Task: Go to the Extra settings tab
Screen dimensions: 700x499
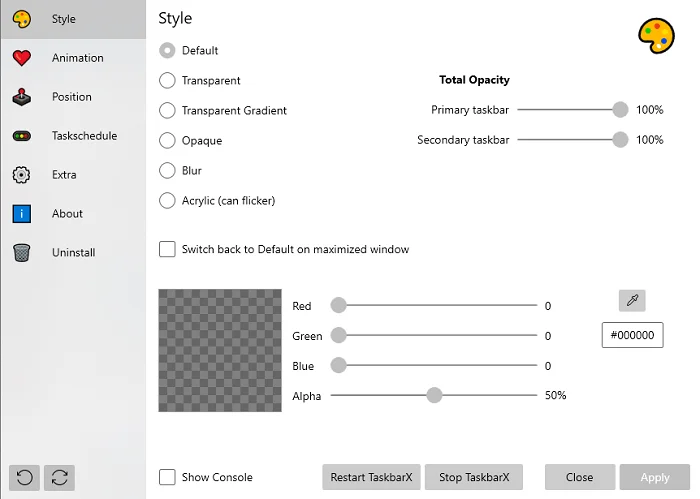Action: [x=64, y=175]
